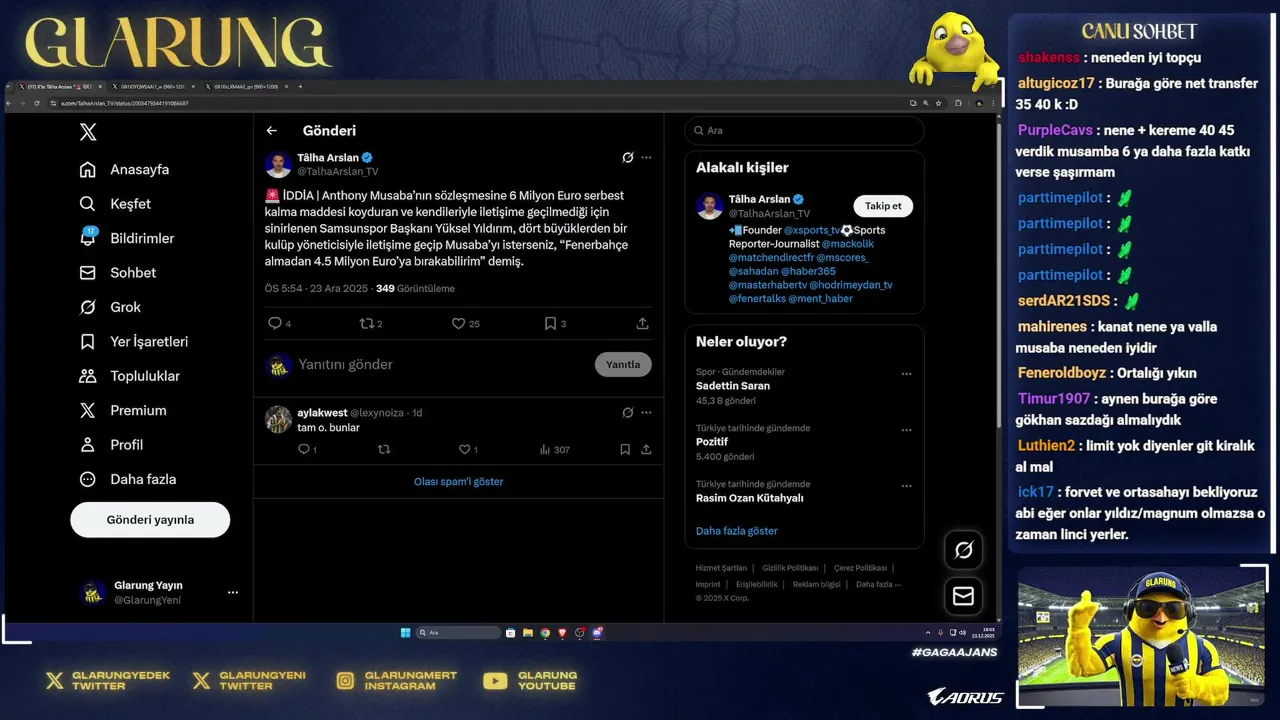Viewport: 1280px width, 720px height.
Task: Open Hizmet Şartları footer link
Action: [x=721, y=568]
